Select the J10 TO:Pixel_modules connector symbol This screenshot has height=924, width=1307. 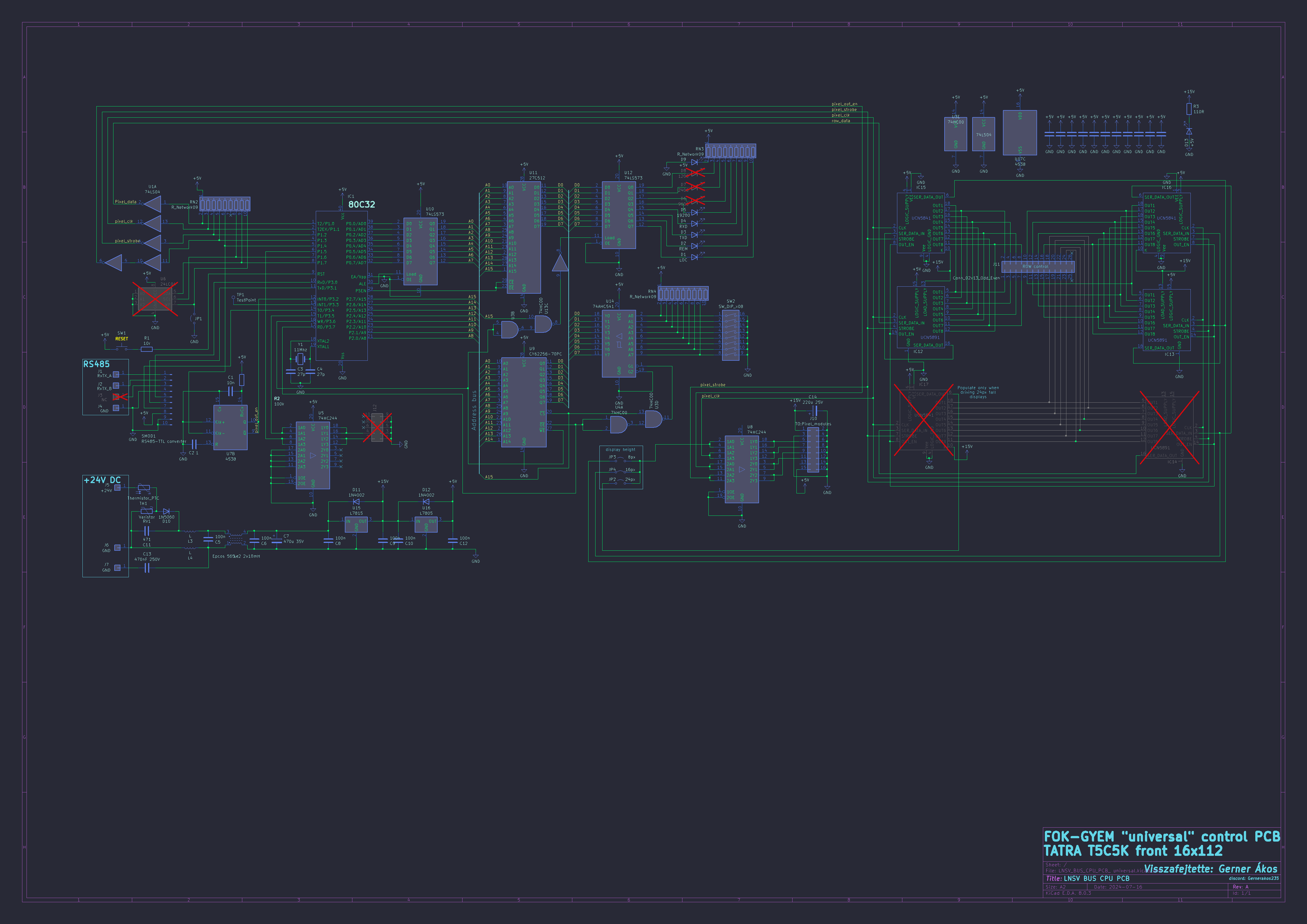click(813, 449)
